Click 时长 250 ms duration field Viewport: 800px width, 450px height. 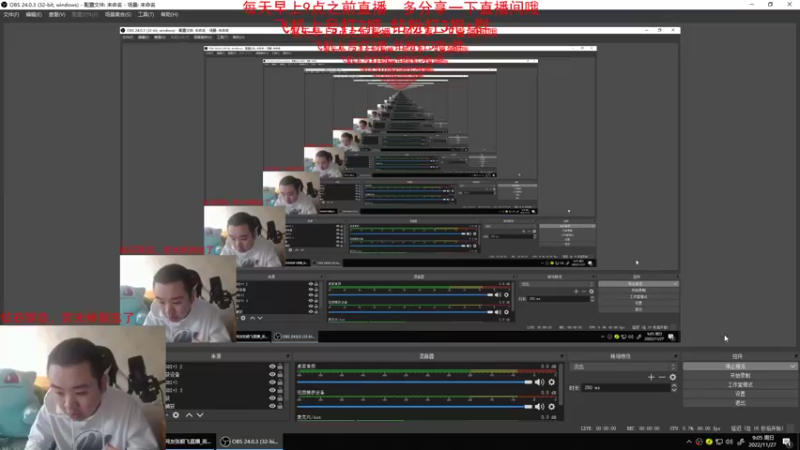[626, 388]
